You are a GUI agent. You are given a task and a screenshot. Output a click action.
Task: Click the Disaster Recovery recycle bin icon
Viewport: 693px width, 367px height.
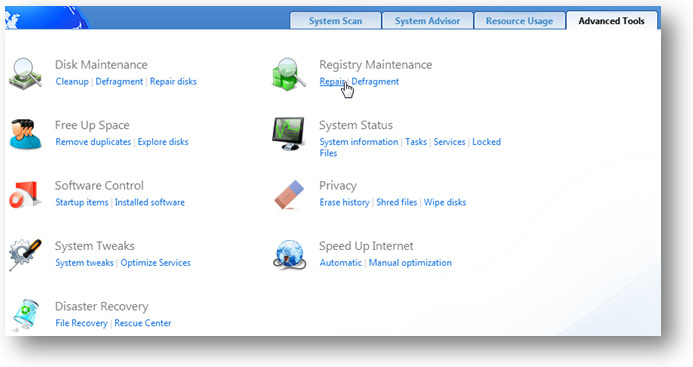pyautogui.click(x=25, y=315)
